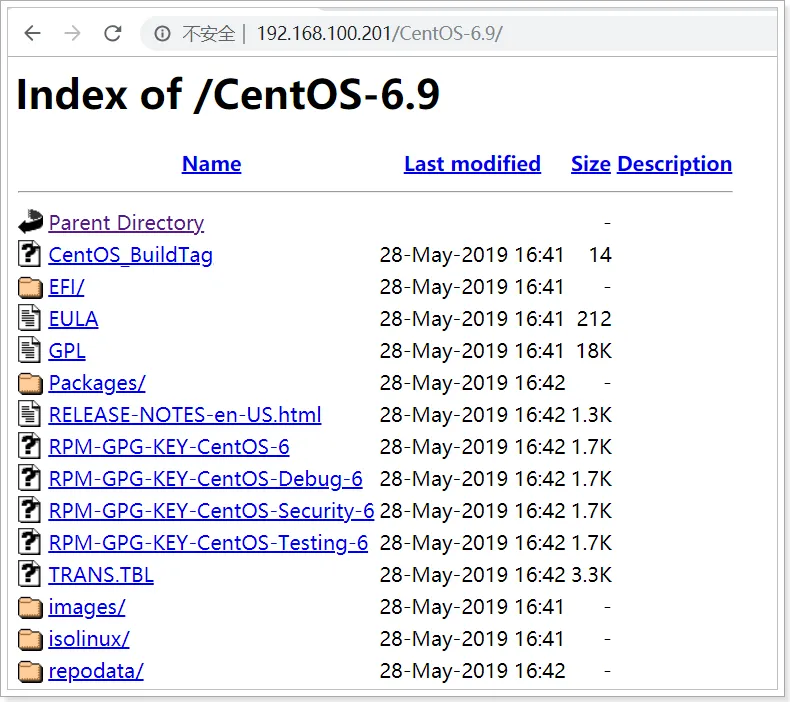This screenshot has width=790, height=702.
Task: Click the browser forward arrow button
Action: (72, 33)
